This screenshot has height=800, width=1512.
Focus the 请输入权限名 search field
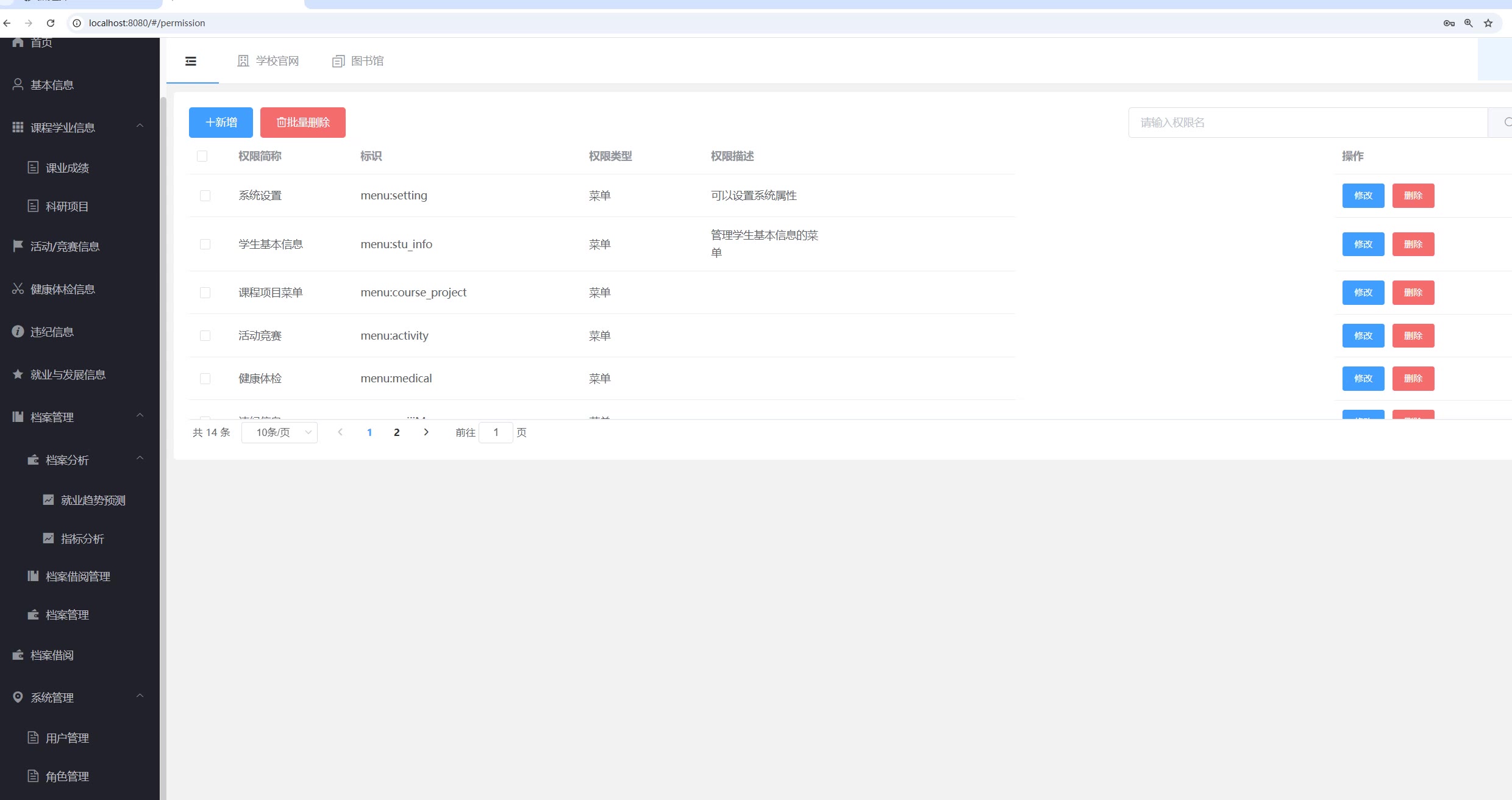pyautogui.click(x=1307, y=123)
